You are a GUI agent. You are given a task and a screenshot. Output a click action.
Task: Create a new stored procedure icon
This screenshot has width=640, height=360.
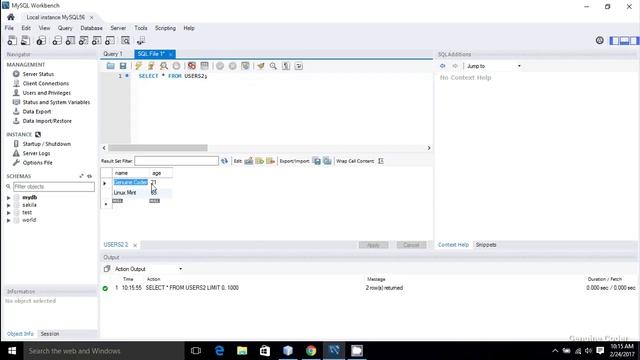tap(96, 40)
